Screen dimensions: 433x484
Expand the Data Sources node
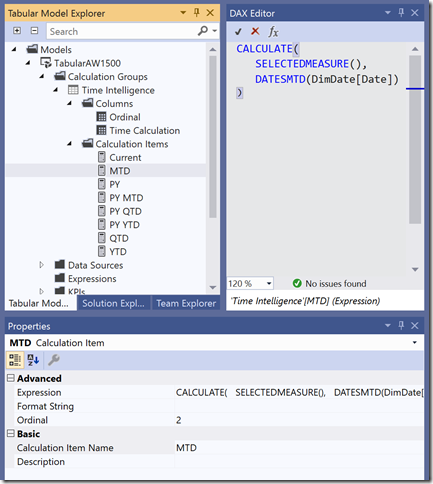[x=41, y=265]
